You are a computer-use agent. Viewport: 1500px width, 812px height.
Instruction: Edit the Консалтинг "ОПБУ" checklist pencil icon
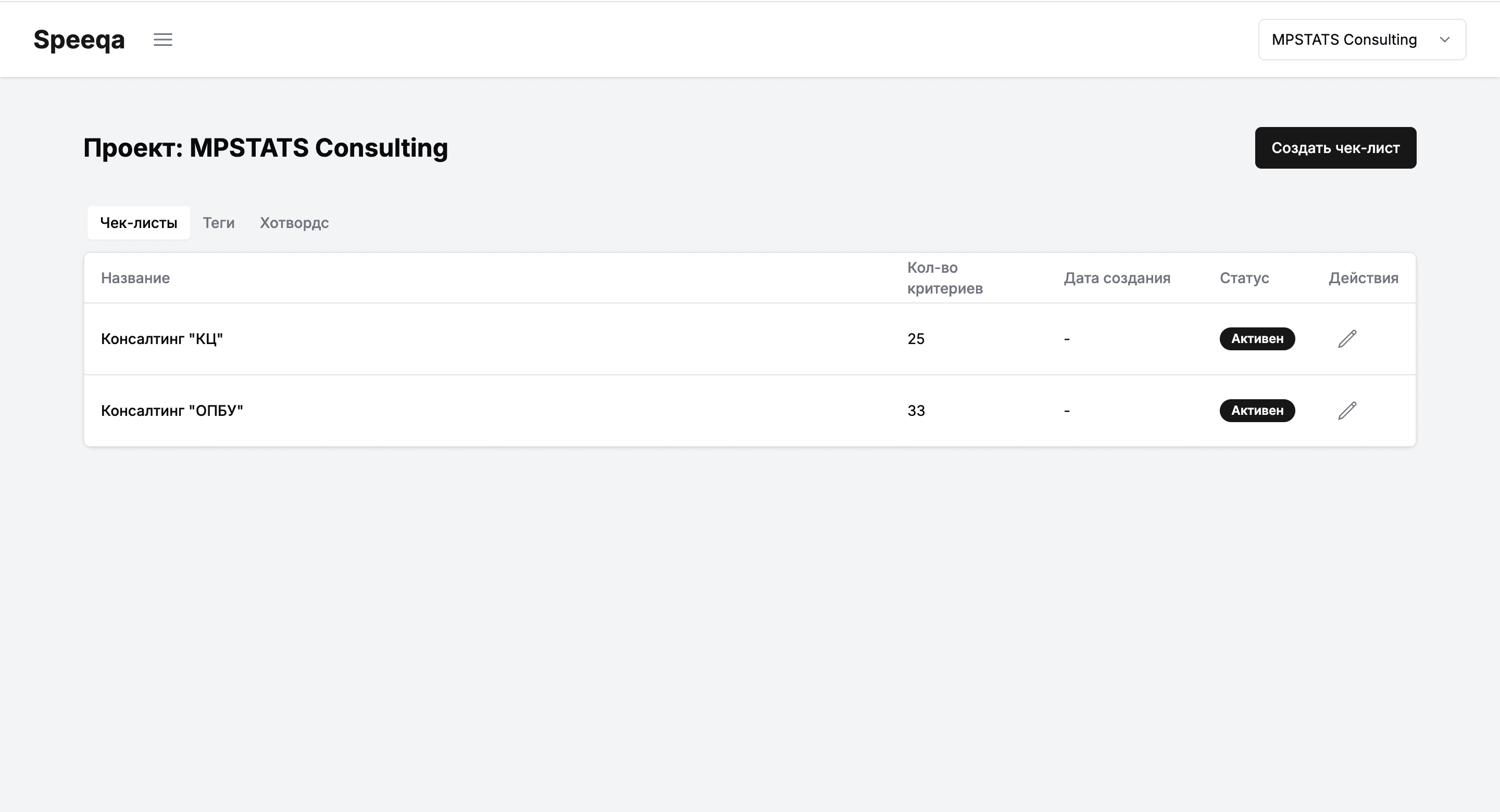coord(1347,411)
